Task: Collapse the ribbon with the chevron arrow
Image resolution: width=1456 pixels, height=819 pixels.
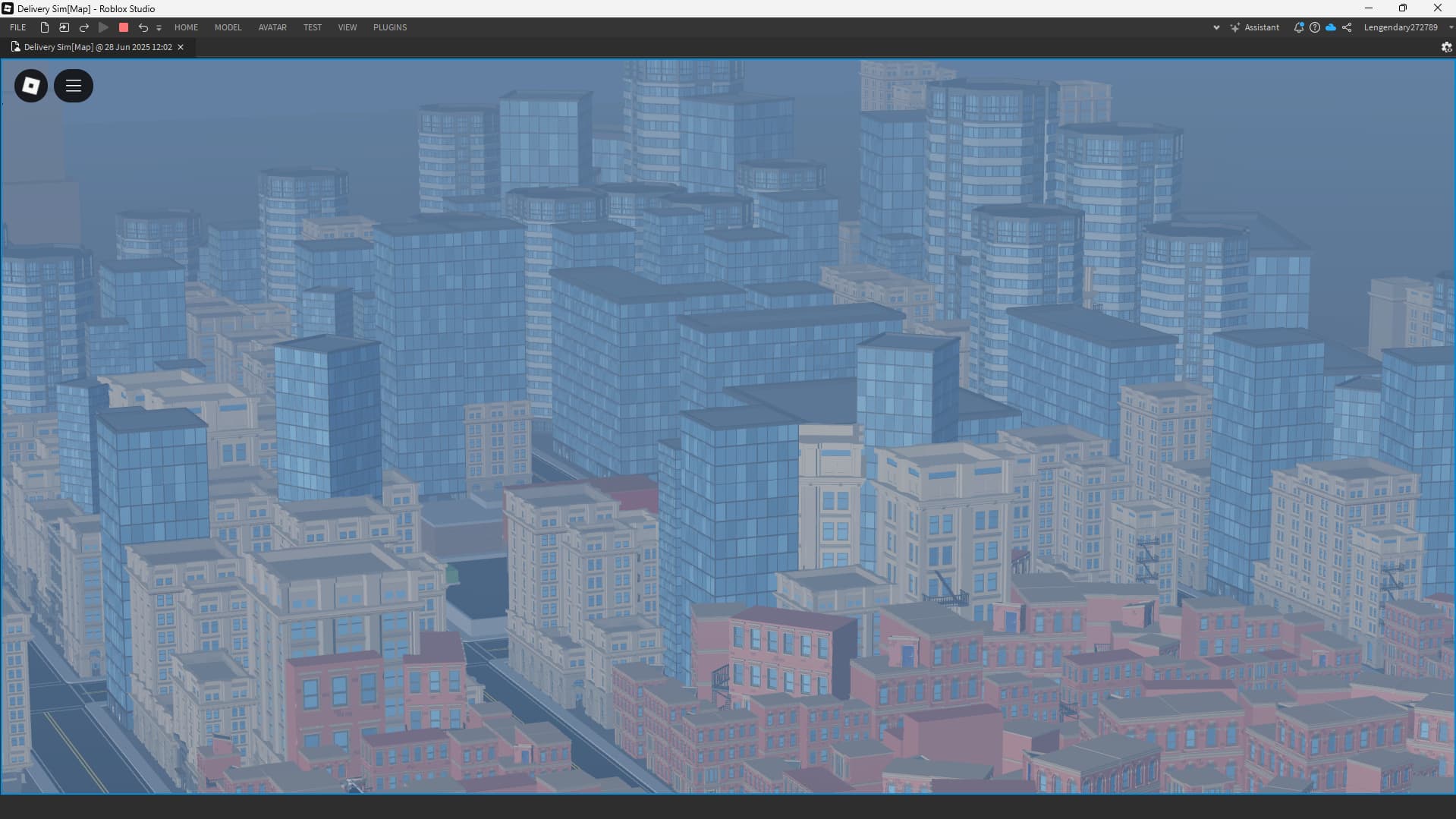Action: point(1216,27)
